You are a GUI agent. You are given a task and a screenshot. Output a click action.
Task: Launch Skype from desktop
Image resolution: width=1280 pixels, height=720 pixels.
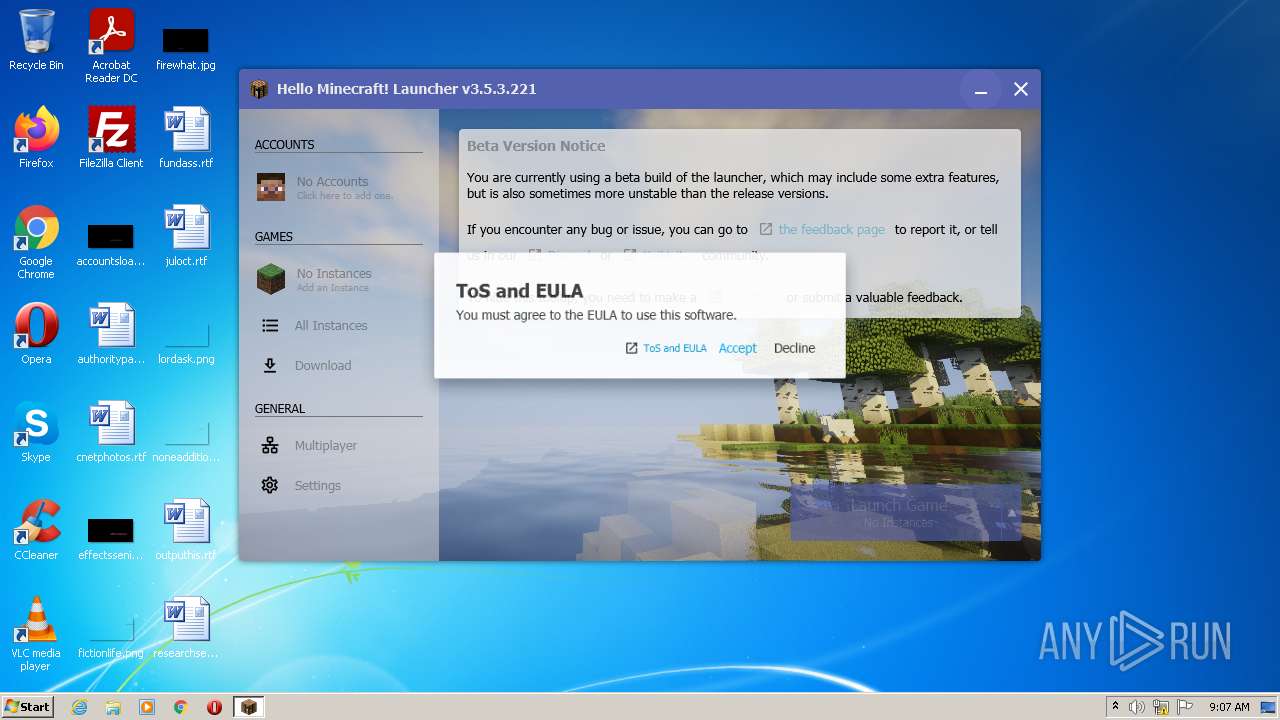(x=36, y=432)
